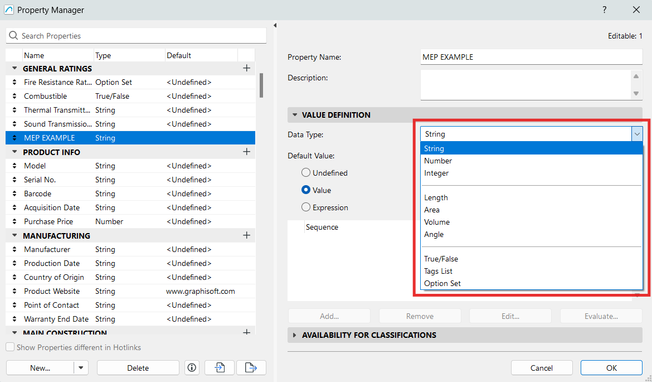Collapse the Value Definition section
The image size is (652, 382).
[295, 115]
